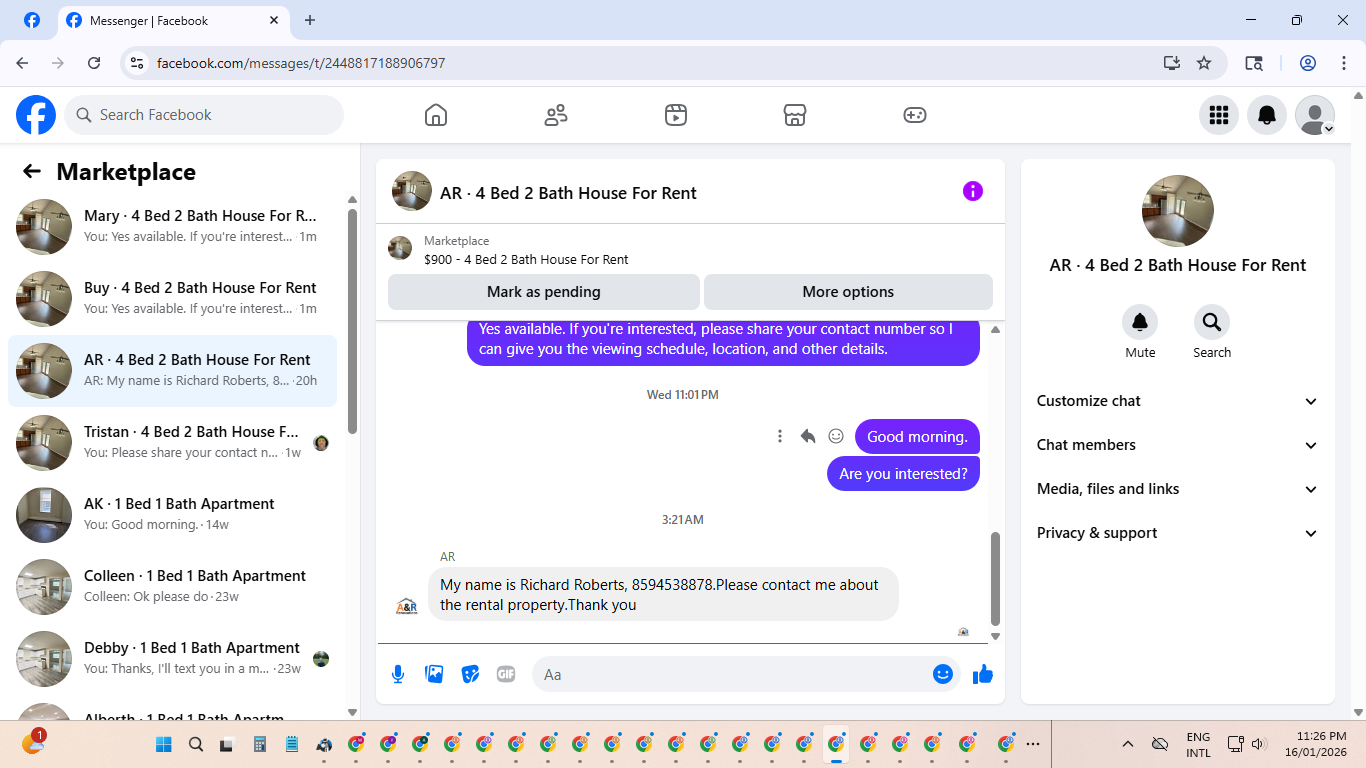The width and height of the screenshot is (1366, 768).
Task: Open site information icon in address bar
Action: click(x=138, y=63)
